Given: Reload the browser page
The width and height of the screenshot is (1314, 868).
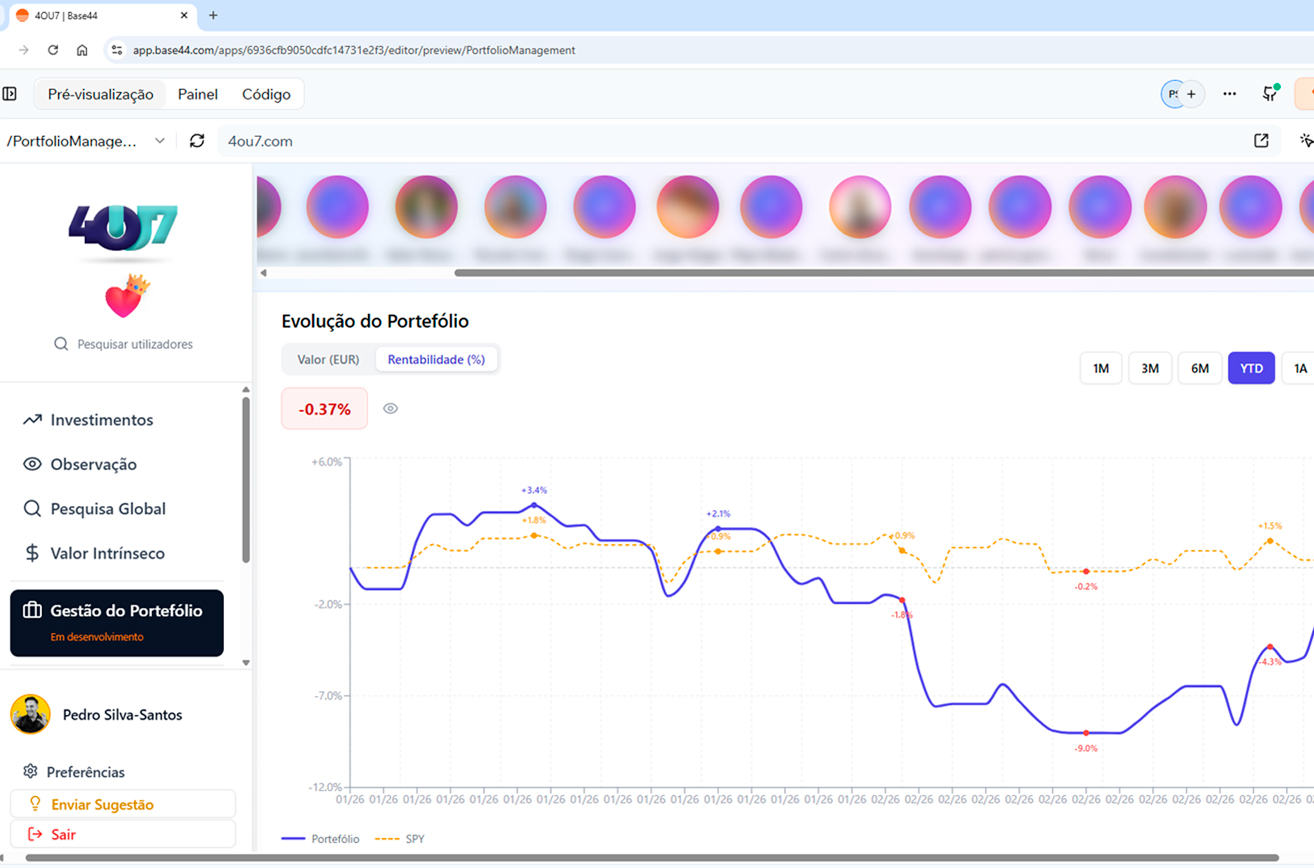Looking at the screenshot, I should [x=53, y=50].
